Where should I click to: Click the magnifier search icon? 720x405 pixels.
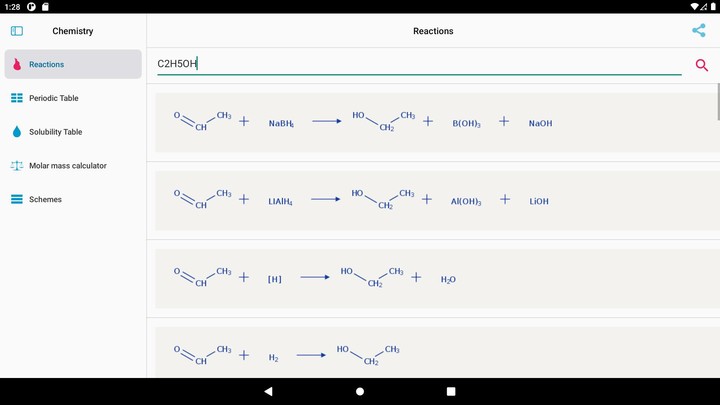[x=702, y=65]
